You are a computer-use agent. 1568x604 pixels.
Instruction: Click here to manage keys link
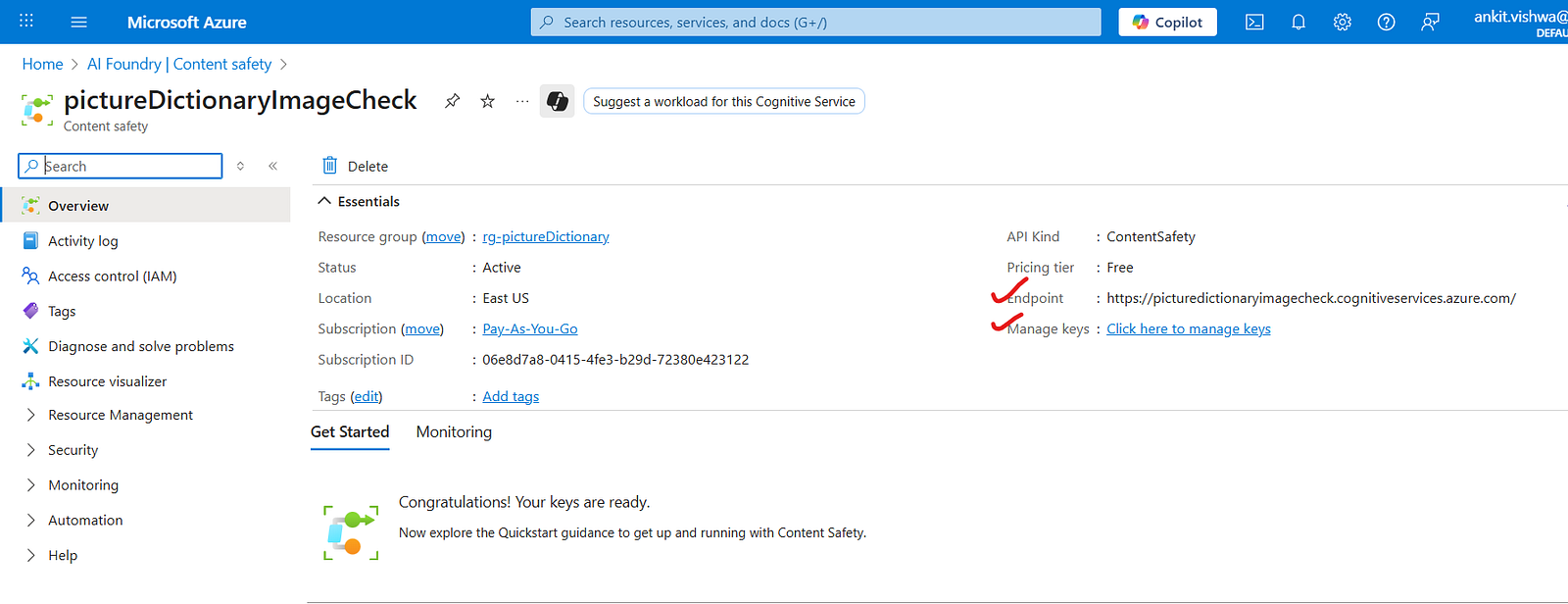click(1189, 329)
